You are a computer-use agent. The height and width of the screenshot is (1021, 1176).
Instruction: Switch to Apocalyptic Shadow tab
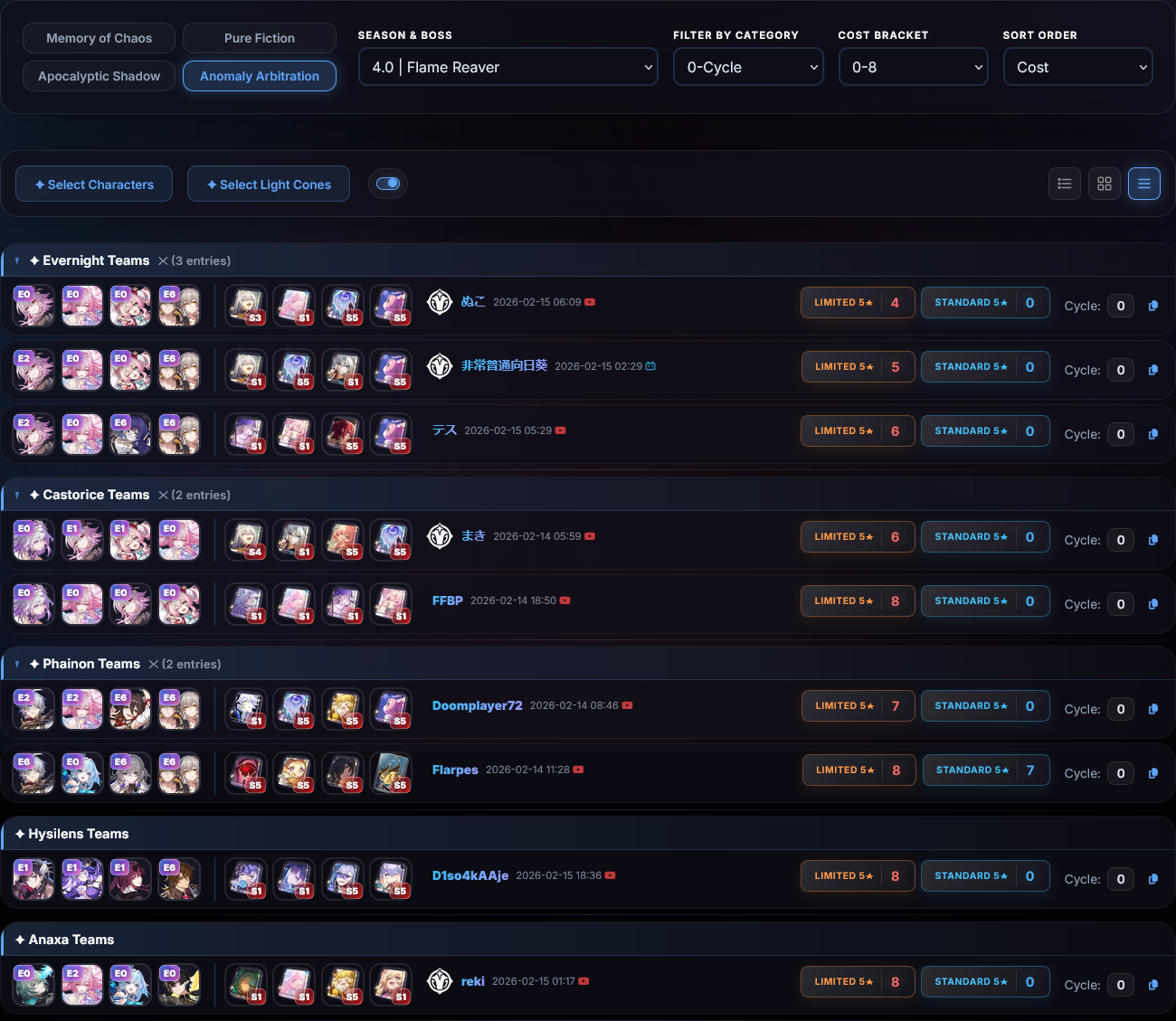pos(100,76)
